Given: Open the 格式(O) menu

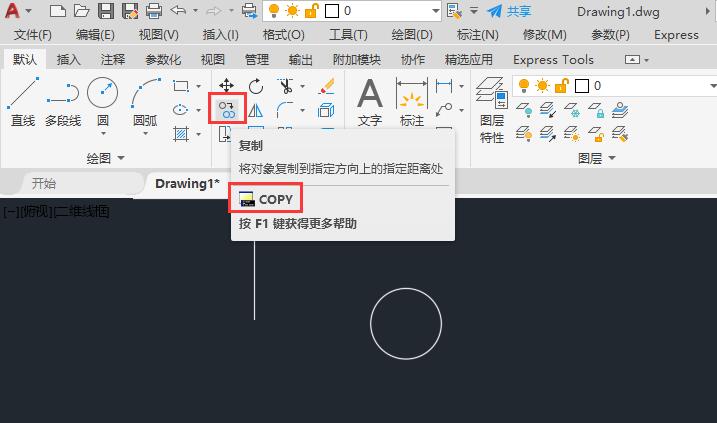Looking at the screenshot, I should 284,35.
